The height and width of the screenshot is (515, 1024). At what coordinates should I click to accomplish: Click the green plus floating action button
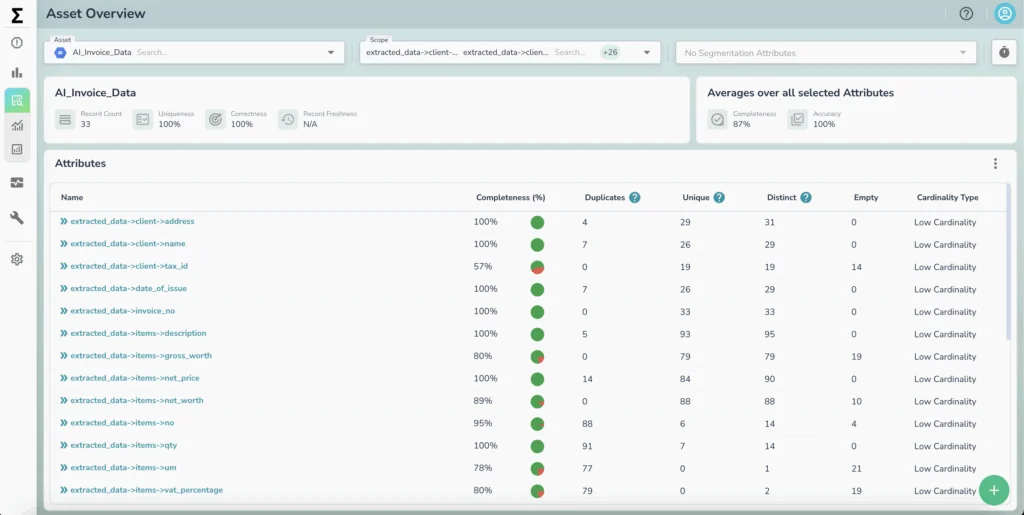click(x=993, y=489)
